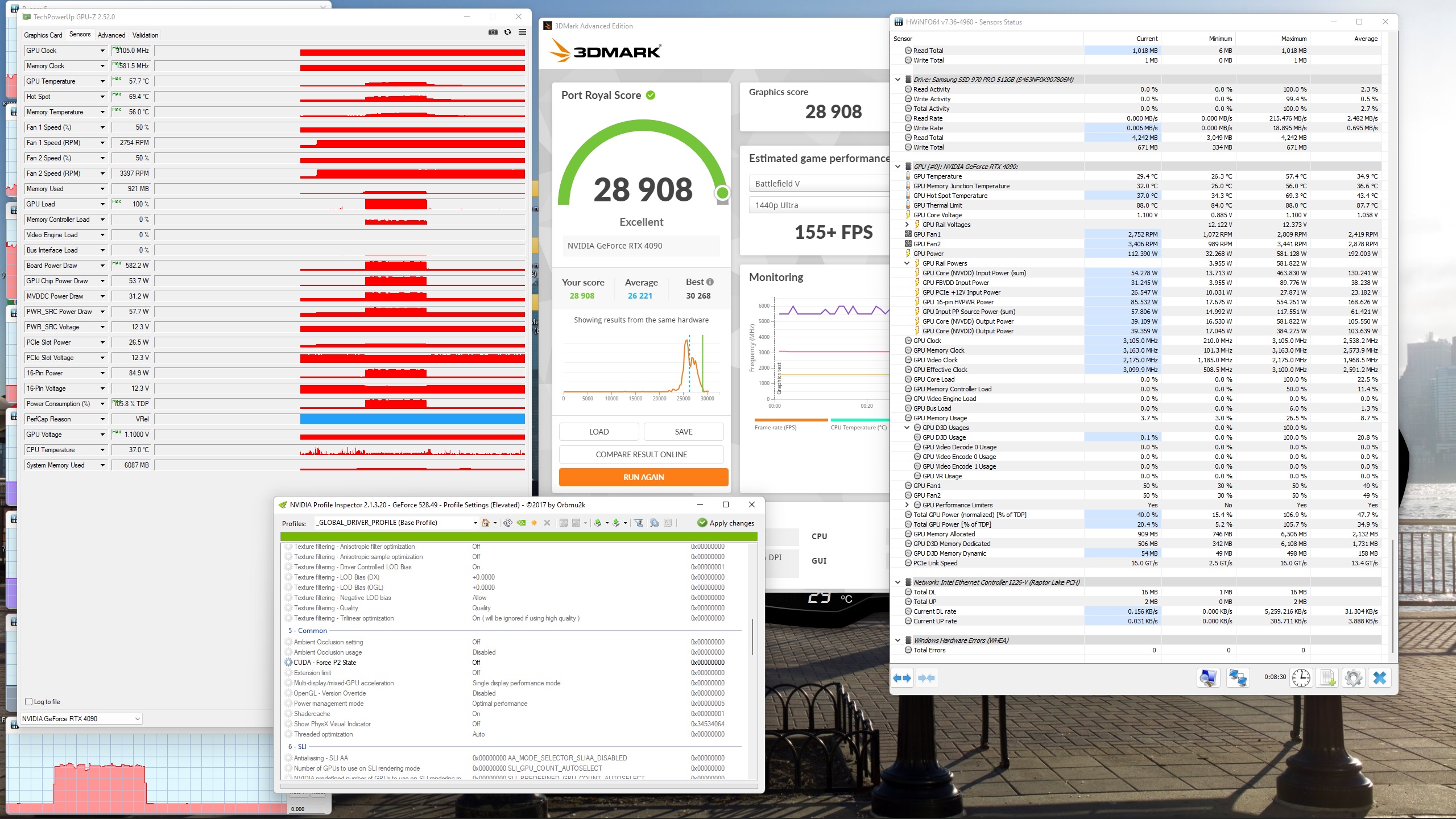Click the NVIDIA logo toolbar icon
1456x819 pixels.
tap(521, 523)
